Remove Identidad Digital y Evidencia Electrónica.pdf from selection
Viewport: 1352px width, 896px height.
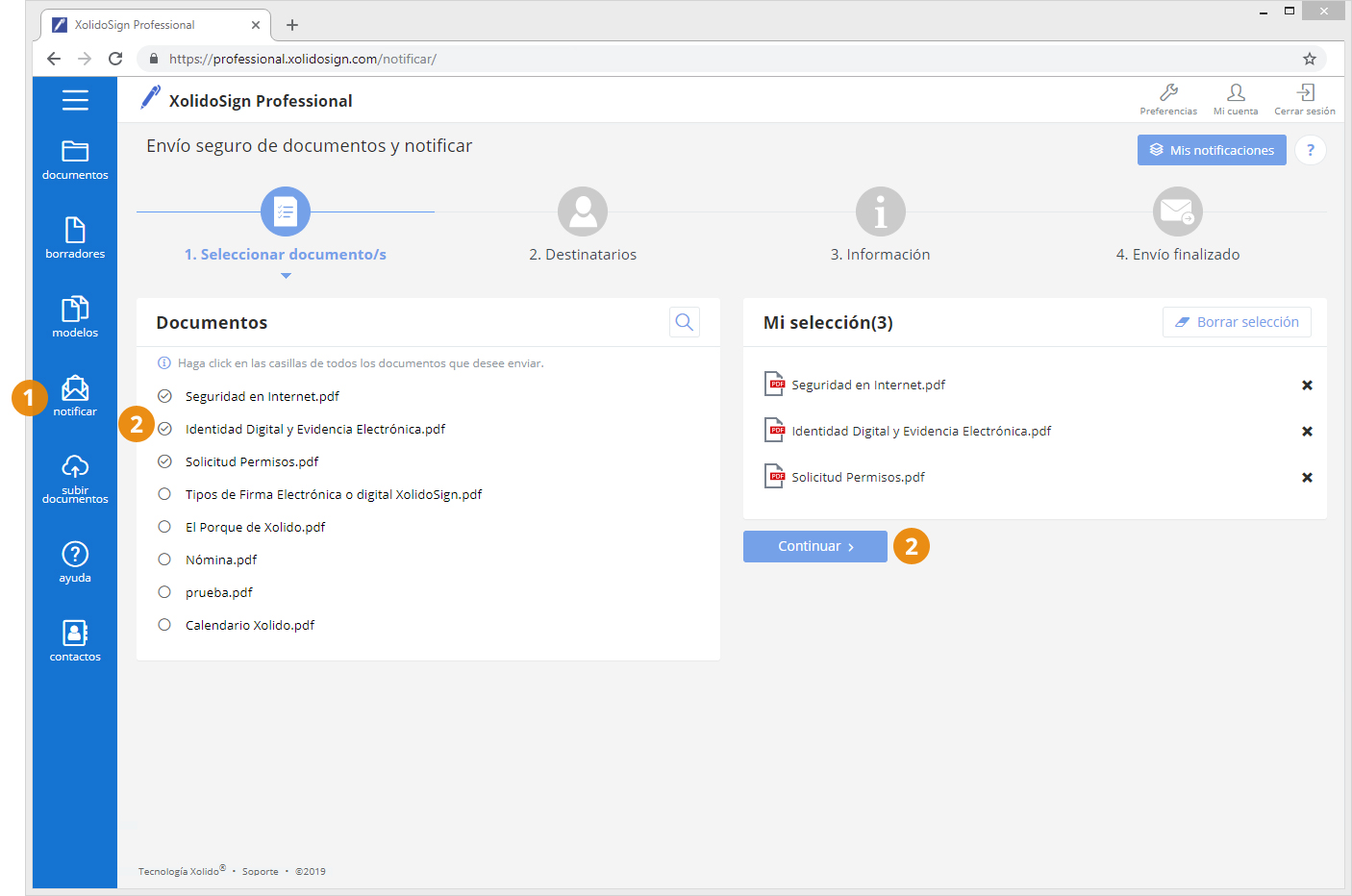pos(1307,432)
